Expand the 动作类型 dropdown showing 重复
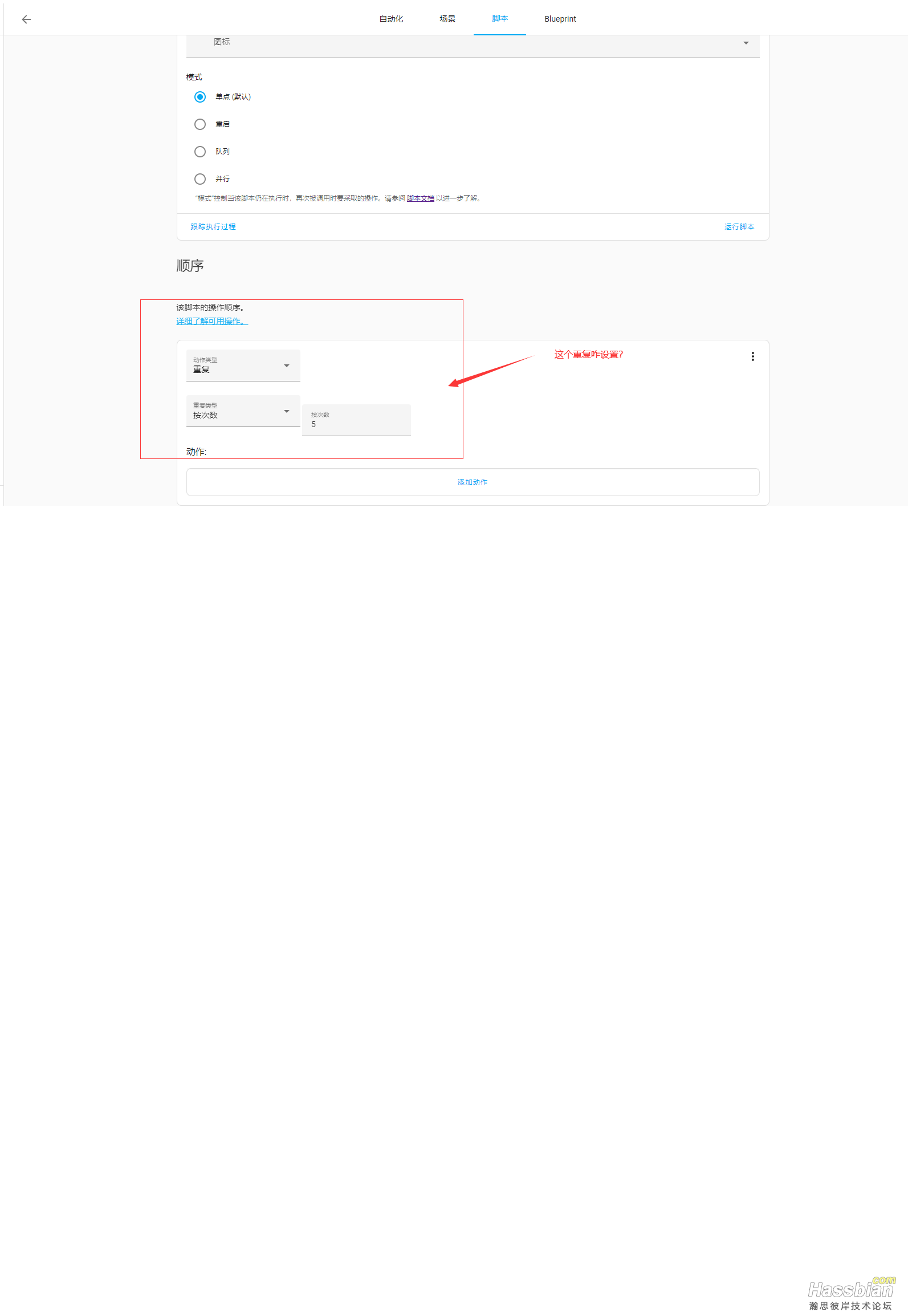908x1316 pixels. pyautogui.click(x=243, y=365)
